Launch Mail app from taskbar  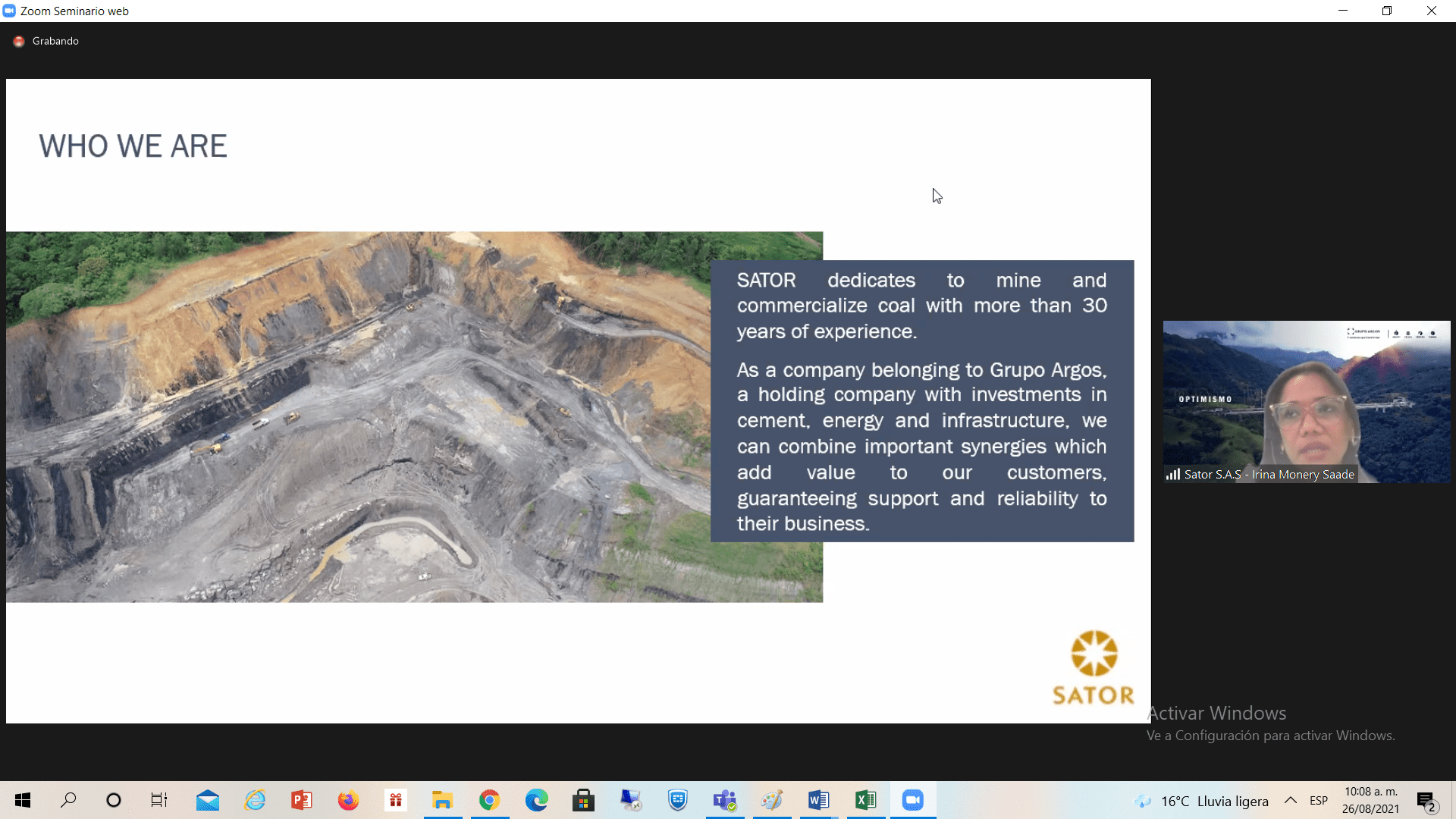pos(207,800)
